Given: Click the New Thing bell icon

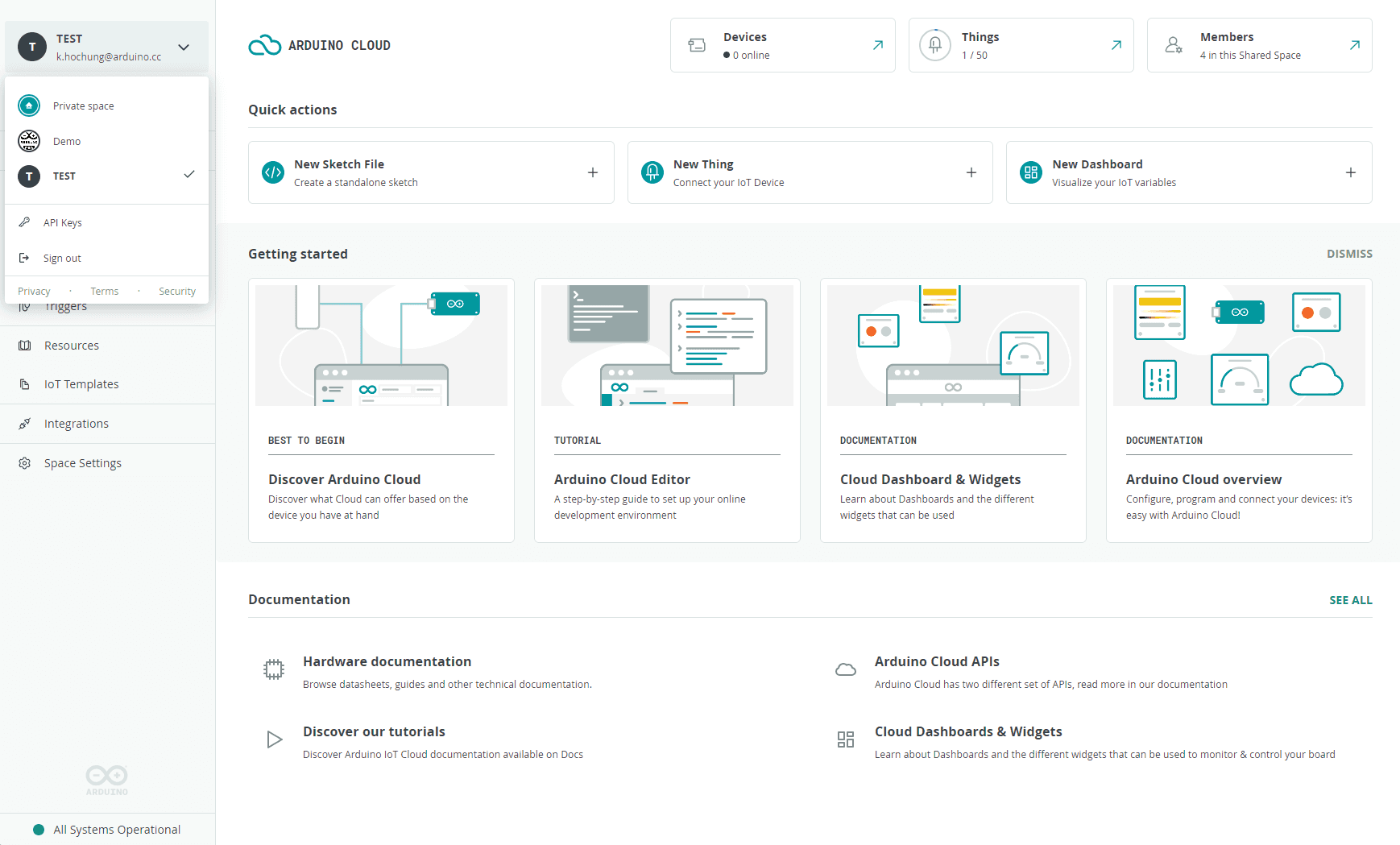Looking at the screenshot, I should pos(652,172).
